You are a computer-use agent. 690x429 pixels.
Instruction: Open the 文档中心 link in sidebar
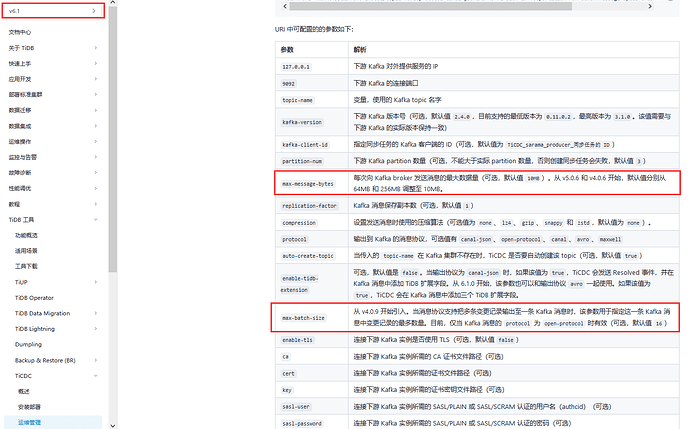pos(20,32)
